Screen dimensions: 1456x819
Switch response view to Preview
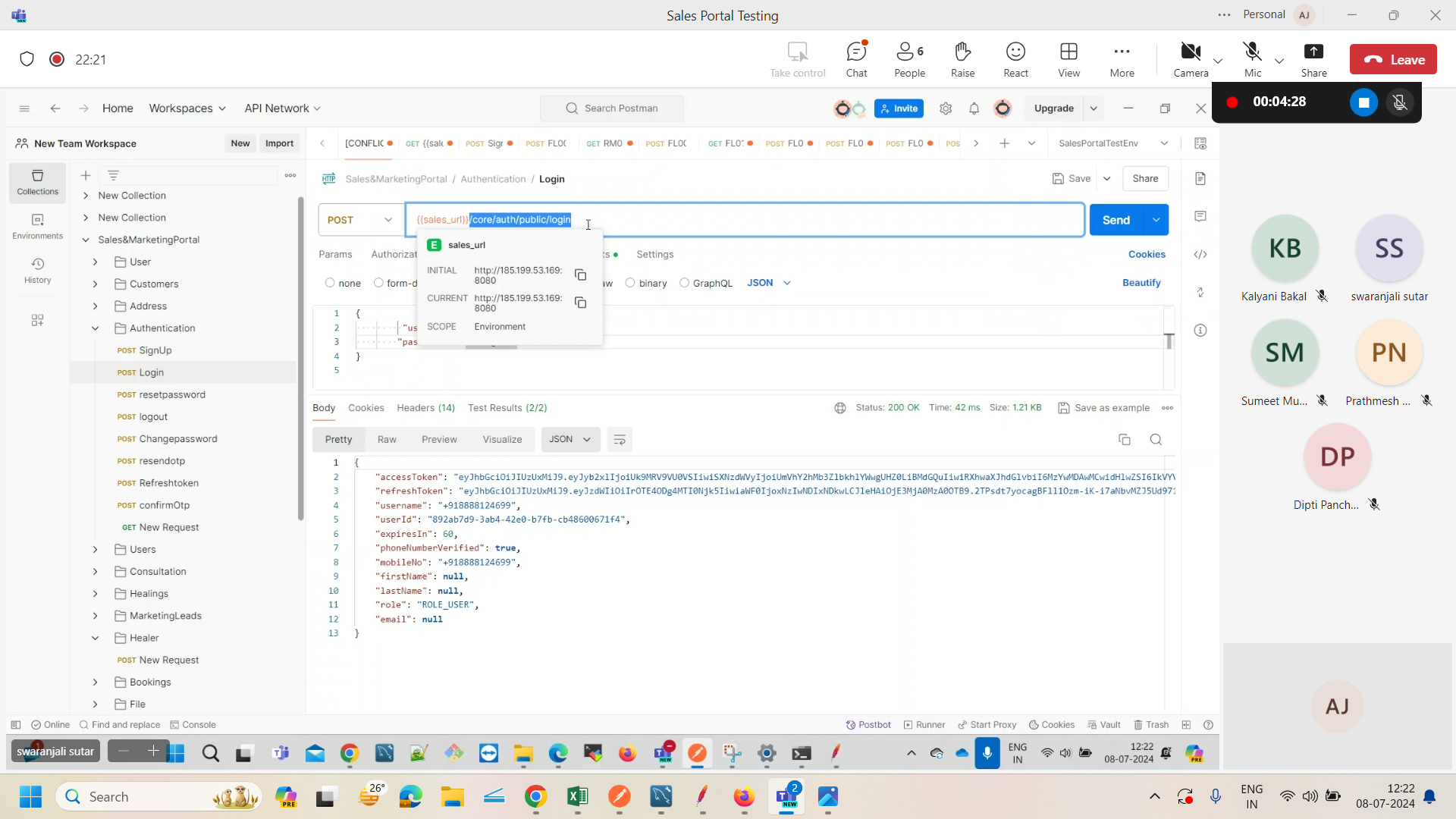click(439, 440)
